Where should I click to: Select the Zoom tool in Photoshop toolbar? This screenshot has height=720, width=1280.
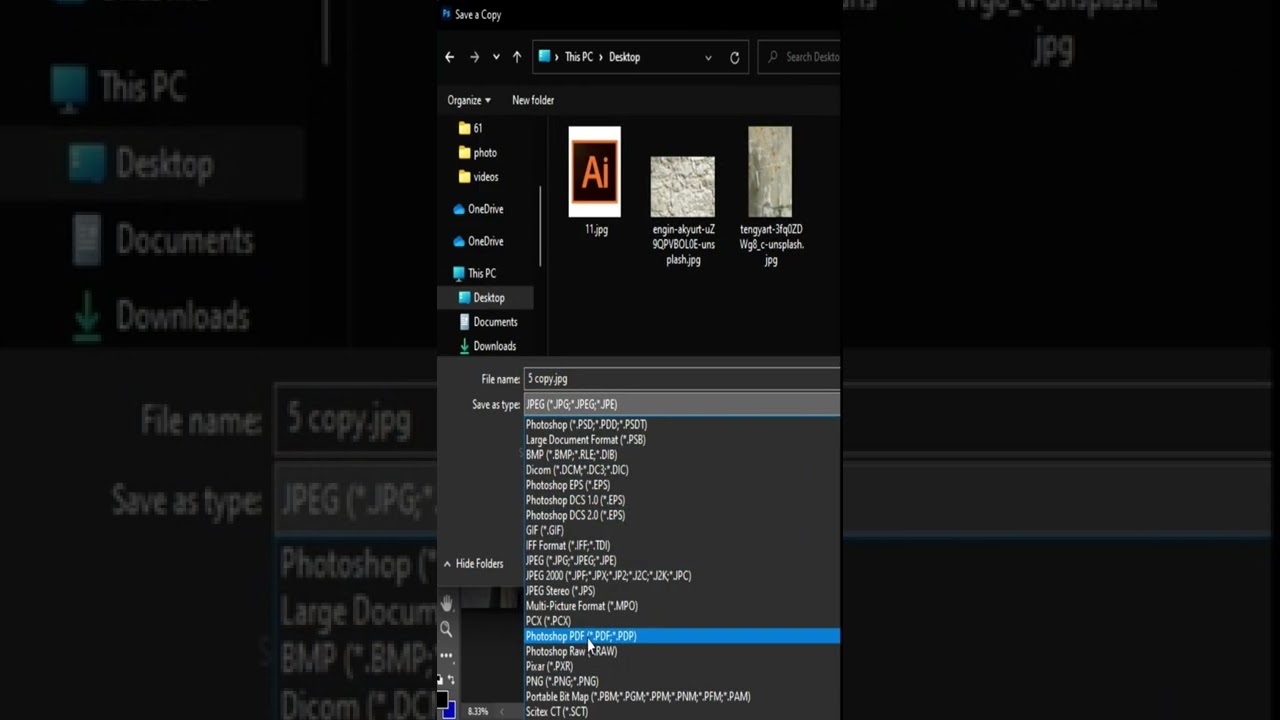(446, 629)
